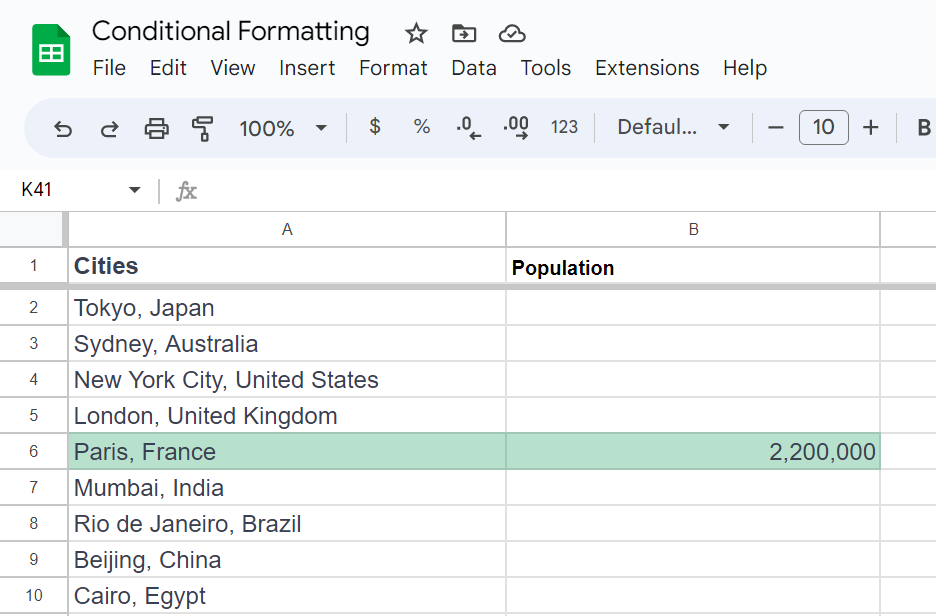This screenshot has height=616, width=936.
Task: Format as currency with dollar icon
Action: tap(375, 127)
